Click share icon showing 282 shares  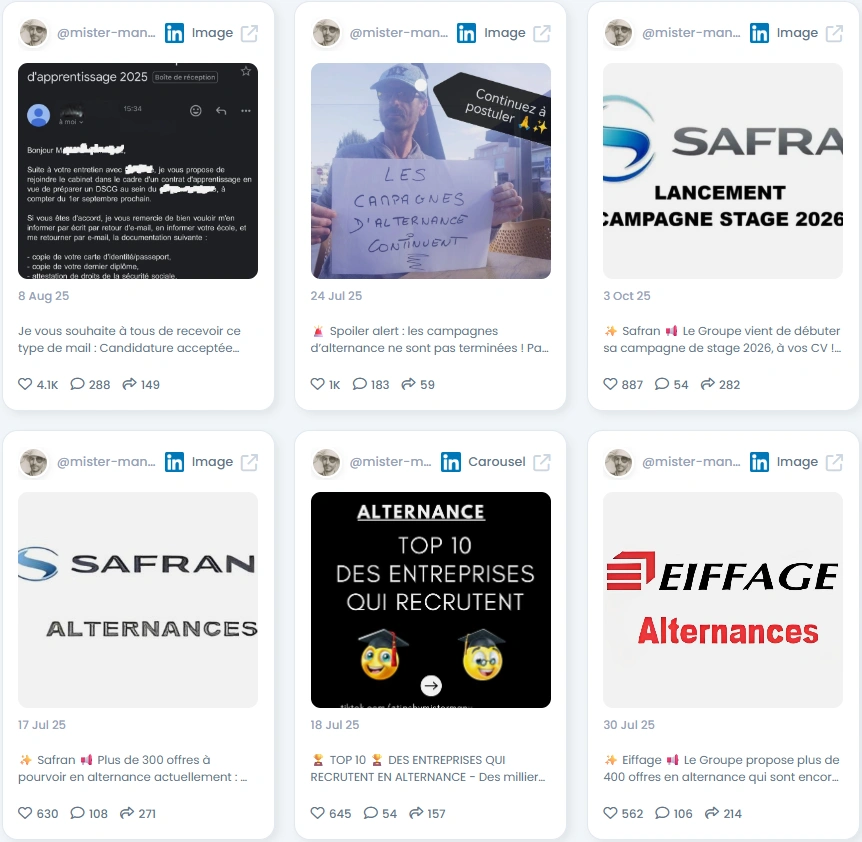pyautogui.click(x=708, y=384)
